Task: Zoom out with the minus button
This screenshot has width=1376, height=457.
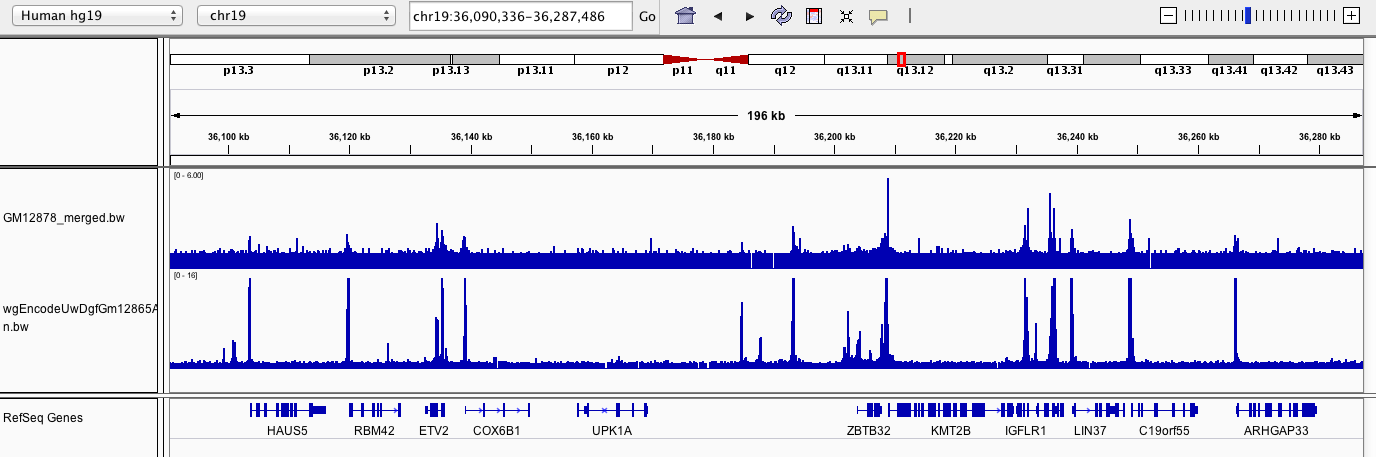Action: (x=1167, y=15)
